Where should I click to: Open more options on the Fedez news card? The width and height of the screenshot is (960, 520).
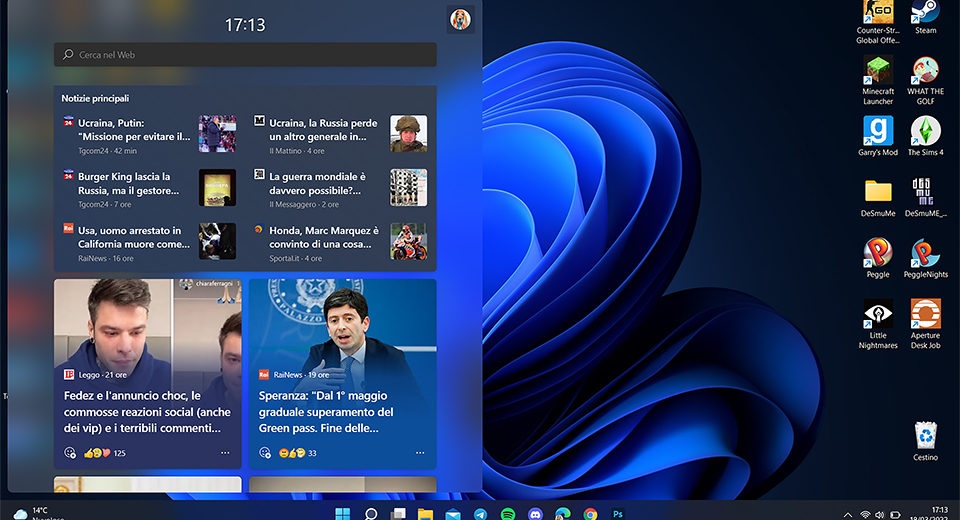point(224,453)
